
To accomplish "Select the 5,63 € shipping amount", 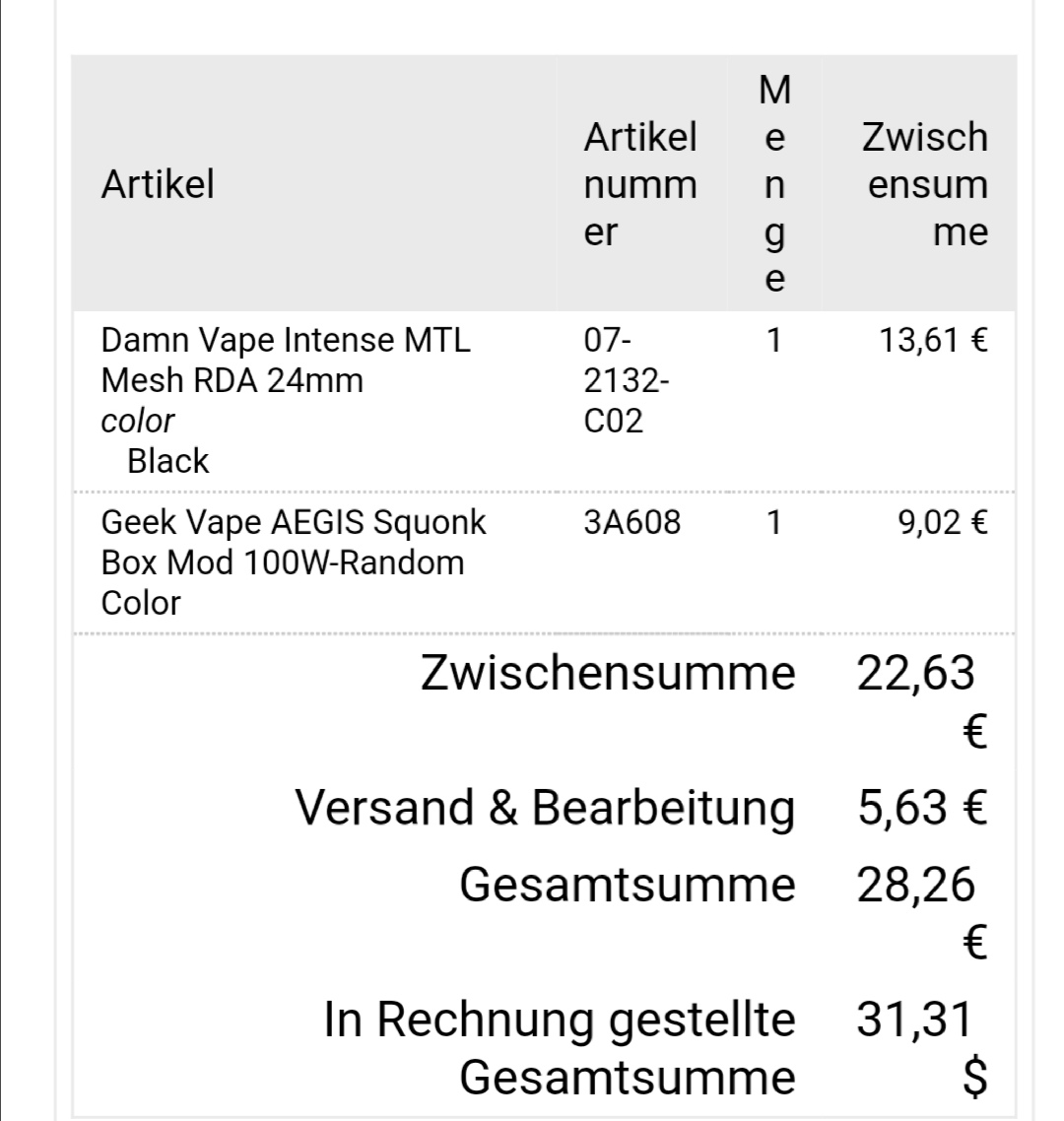I will tap(922, 808).
